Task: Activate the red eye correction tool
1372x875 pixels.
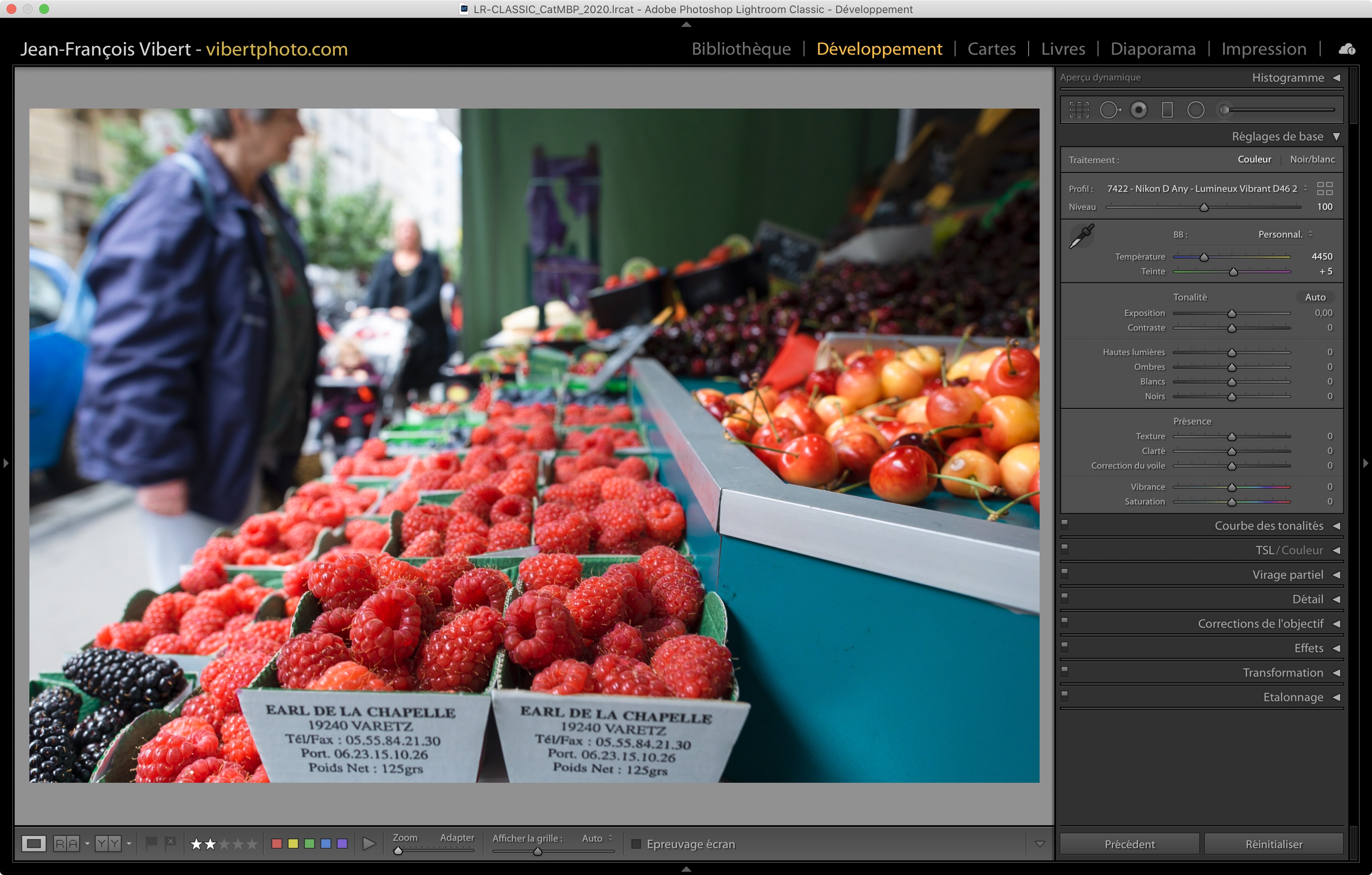Action: [x=1138, y=110]
